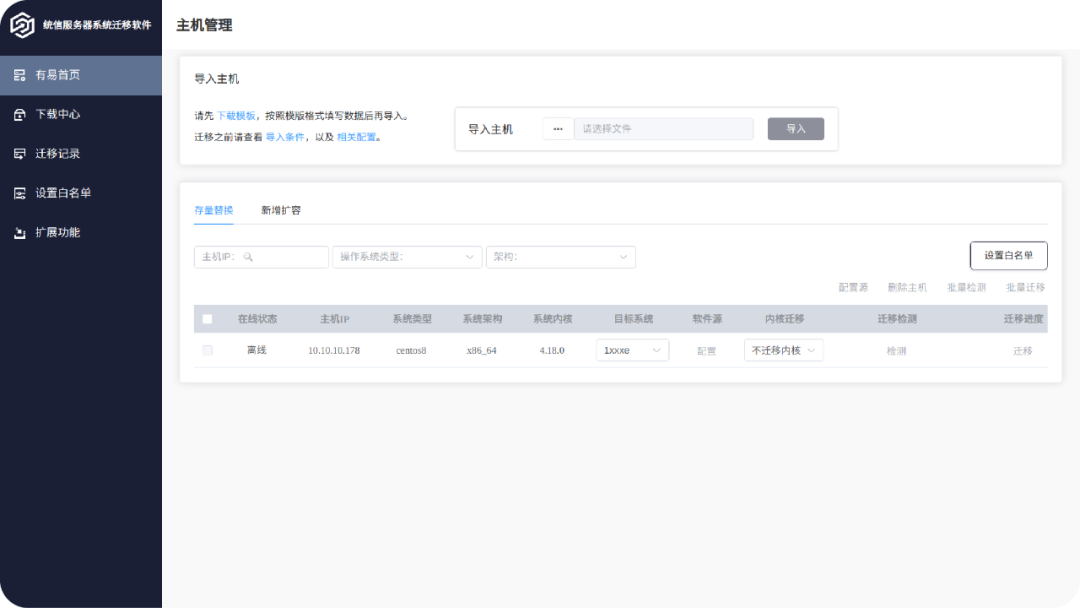The height and width of the screenshot is (608, 1080).
Task: Go to 迁移记录 page
Action: point(81,154)
